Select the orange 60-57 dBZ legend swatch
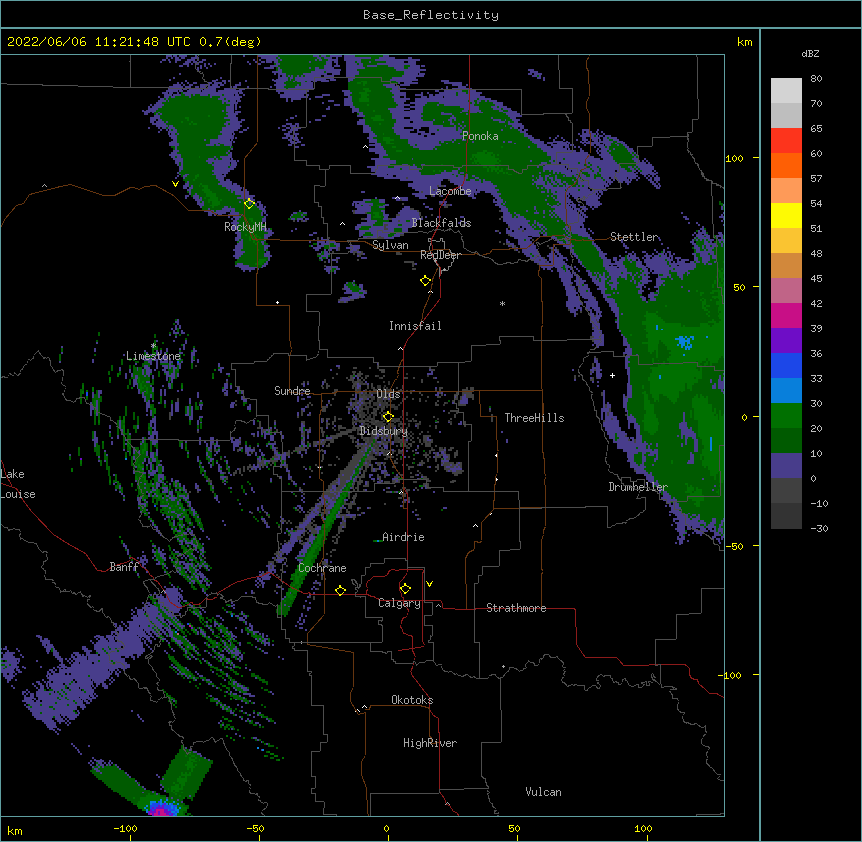The image size is (862, 842). tap(786, 166)
